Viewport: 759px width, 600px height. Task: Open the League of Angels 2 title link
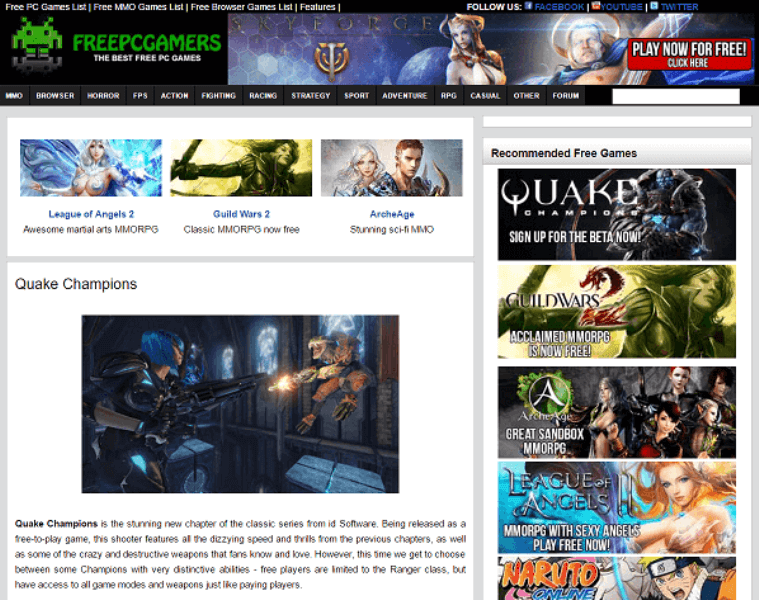pos(91,214)
